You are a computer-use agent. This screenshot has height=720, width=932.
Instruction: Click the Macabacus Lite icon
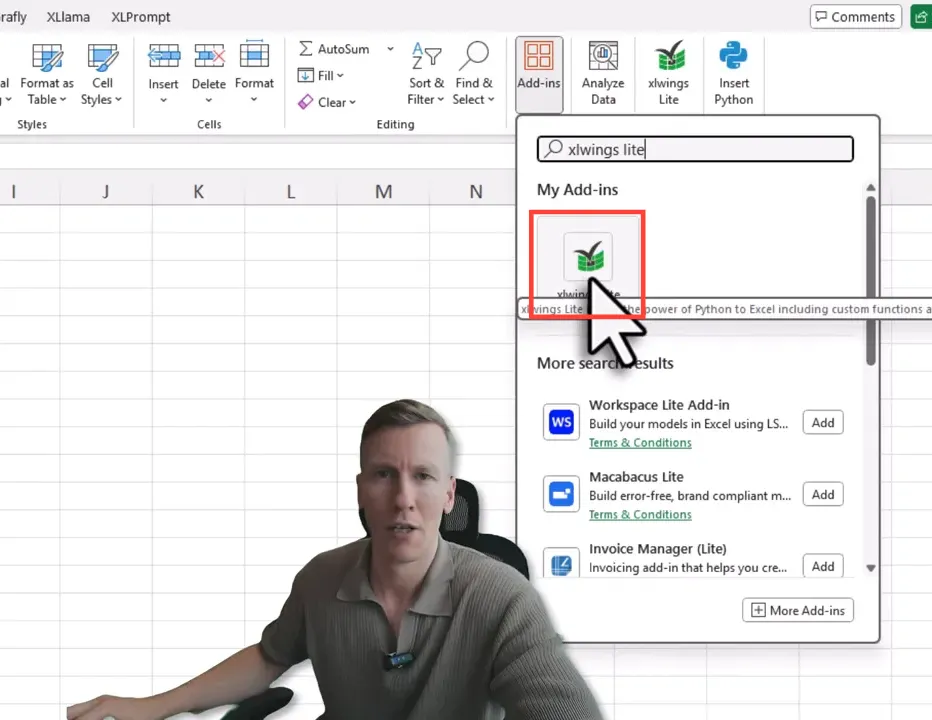pos(561,494)
